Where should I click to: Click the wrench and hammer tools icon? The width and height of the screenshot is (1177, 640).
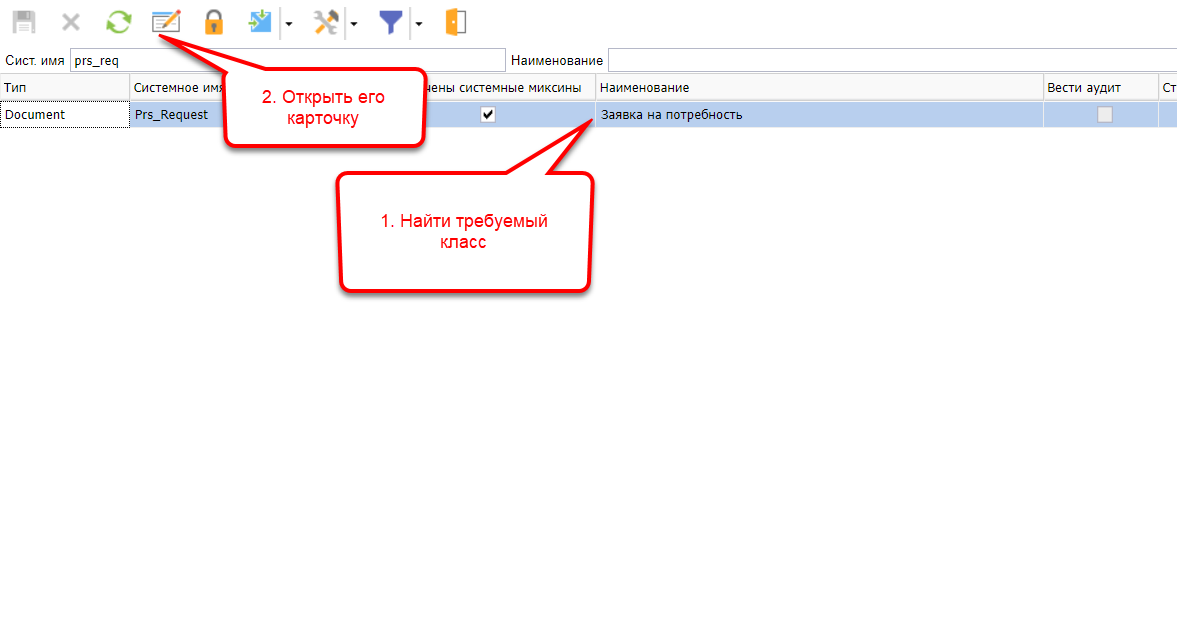[x=326, y=22]
